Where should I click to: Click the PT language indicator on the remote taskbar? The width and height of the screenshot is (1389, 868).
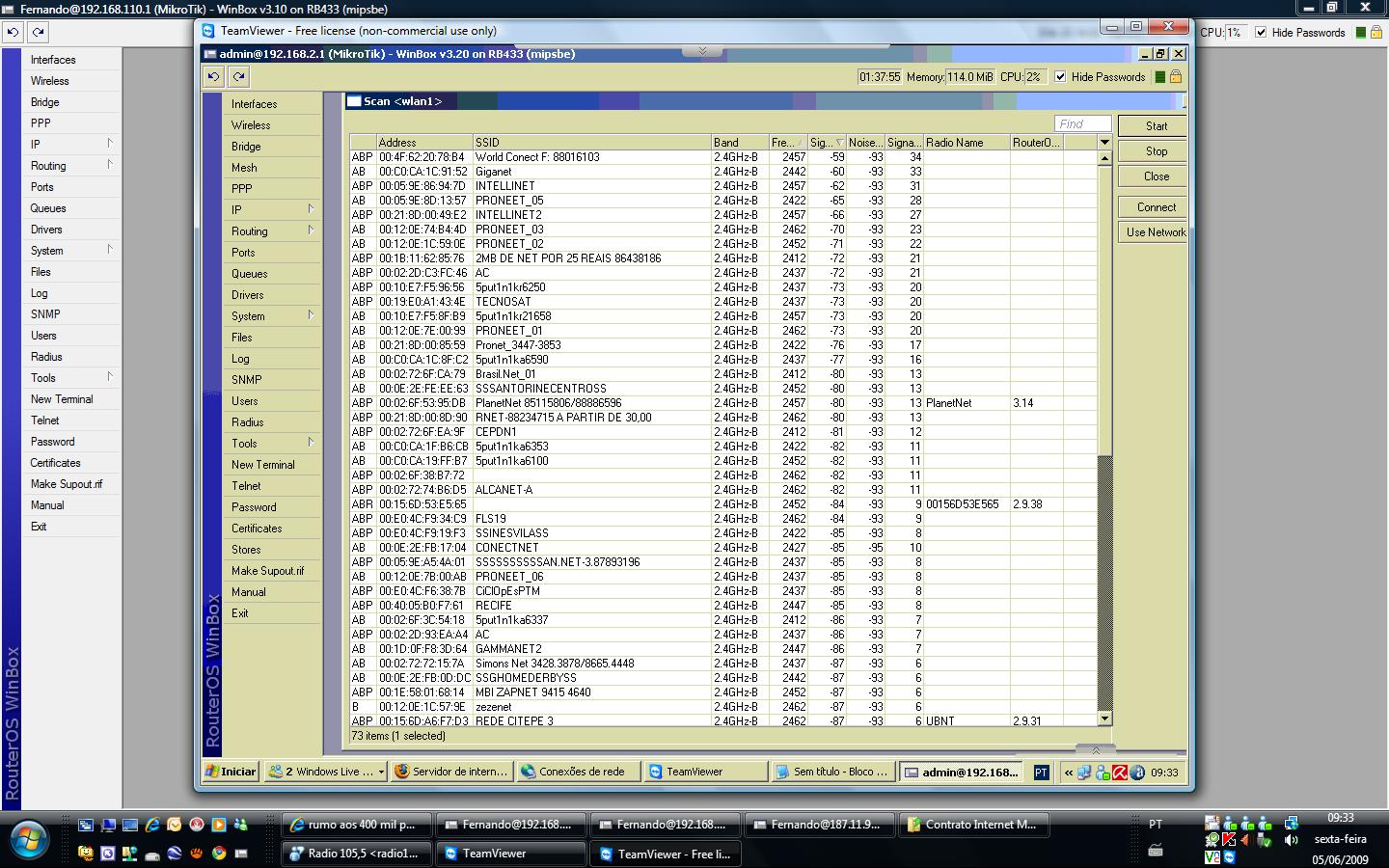coord(1041,772)
